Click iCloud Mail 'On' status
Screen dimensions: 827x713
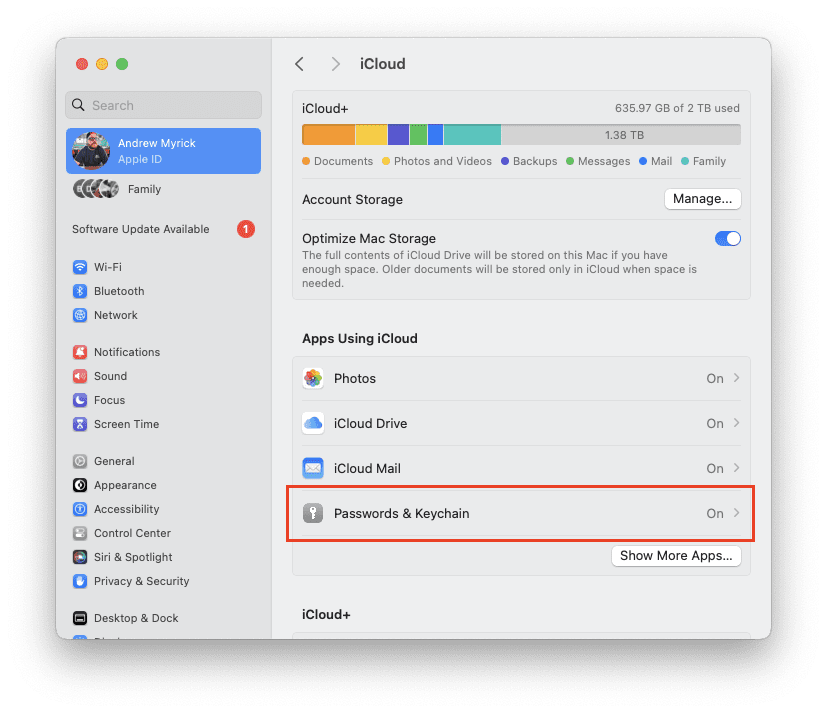point(715,468)
